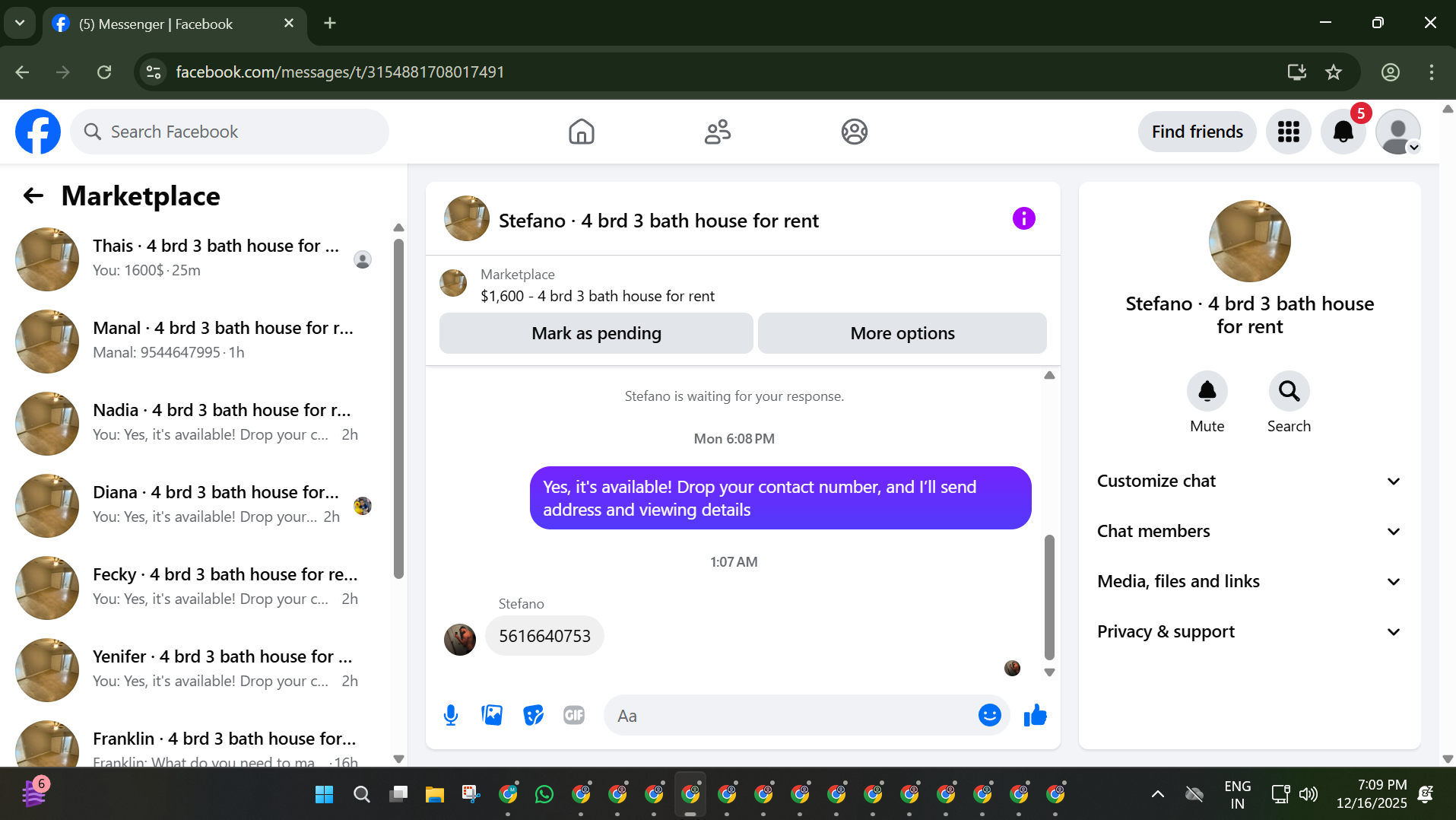
Task: Click the back arrow beside Marketplace
Action: pyautogui.click(x=33, y=195)
